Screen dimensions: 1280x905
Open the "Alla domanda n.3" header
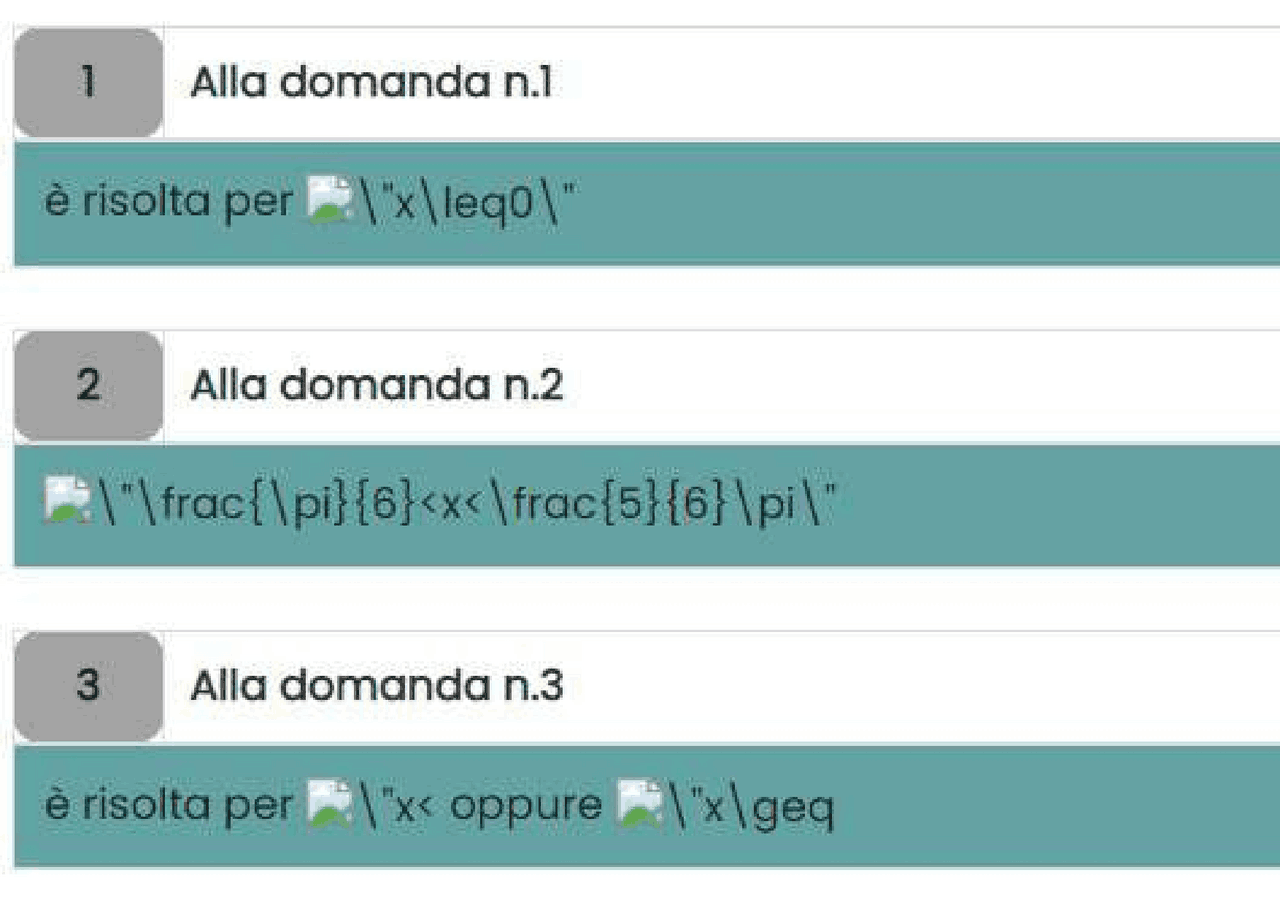point(377,686)
